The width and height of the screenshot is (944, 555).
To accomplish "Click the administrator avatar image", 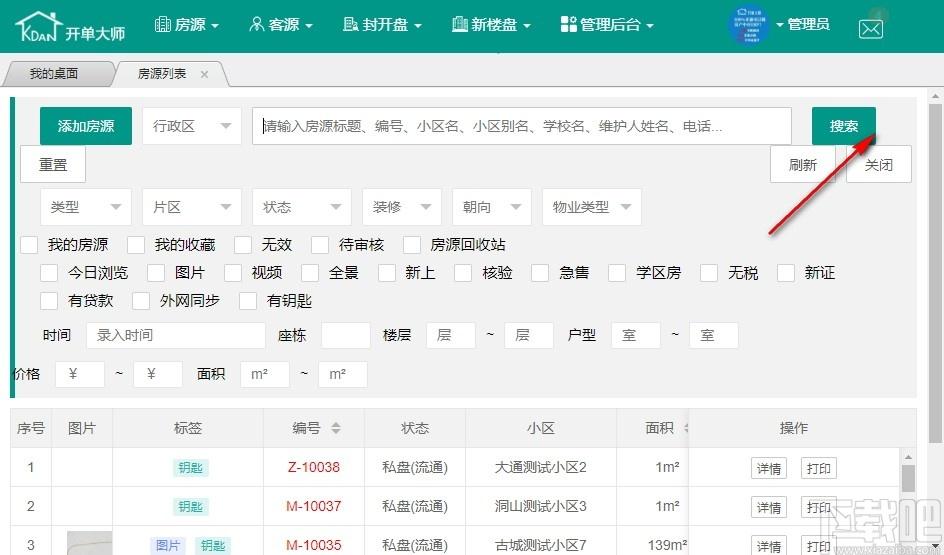I will (x=748, y=25).
